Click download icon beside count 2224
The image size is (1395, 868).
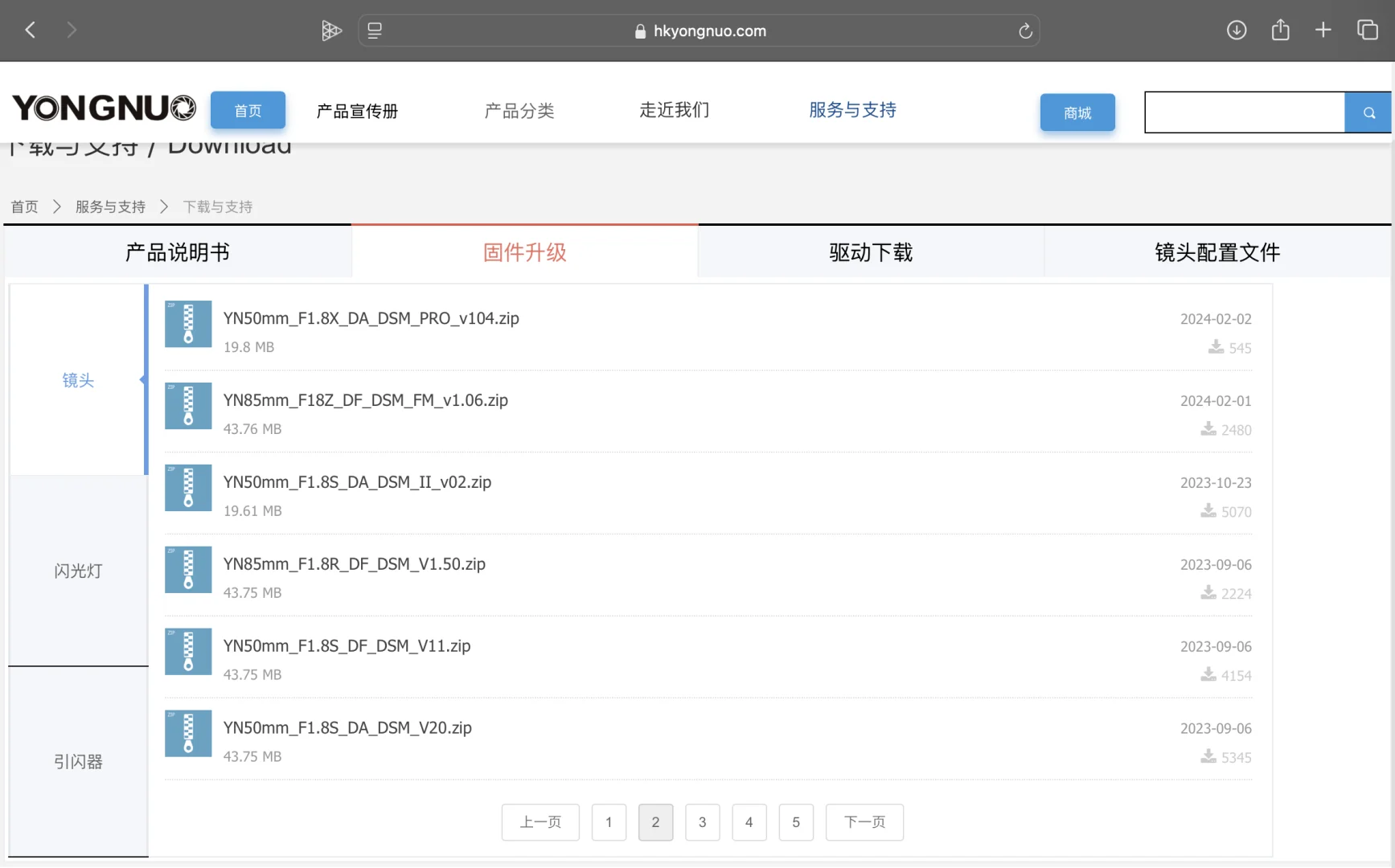1208,592
